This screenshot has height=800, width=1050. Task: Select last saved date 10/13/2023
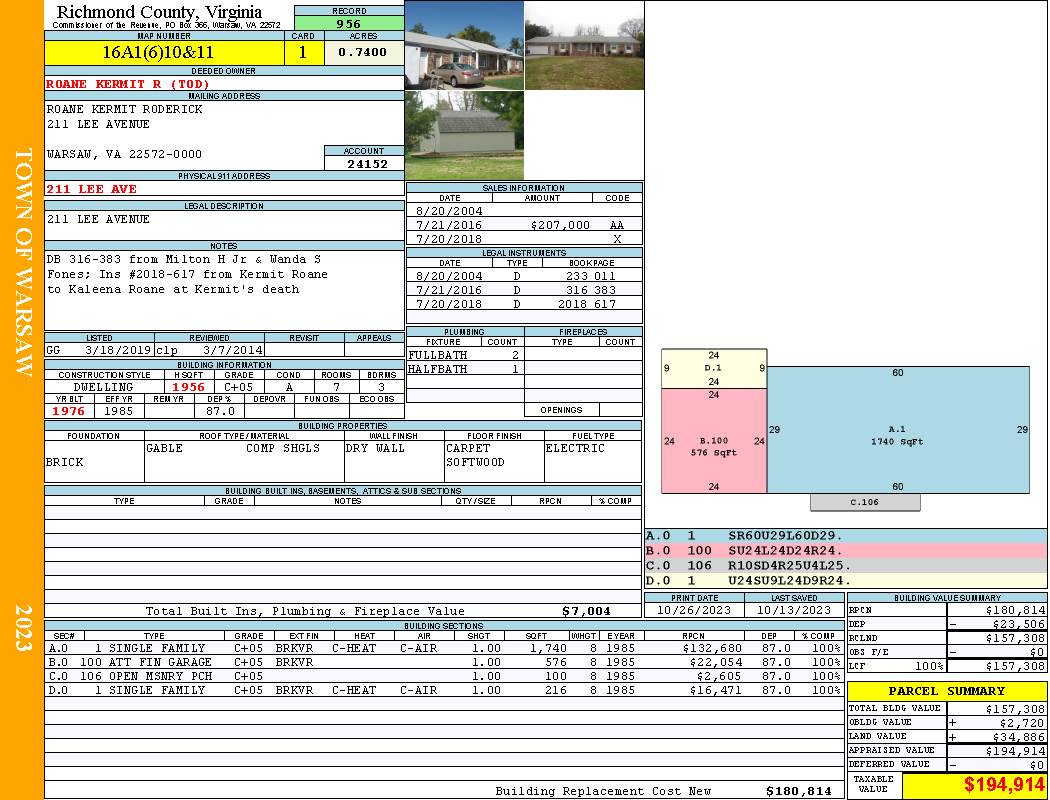[x=794, y=610]
